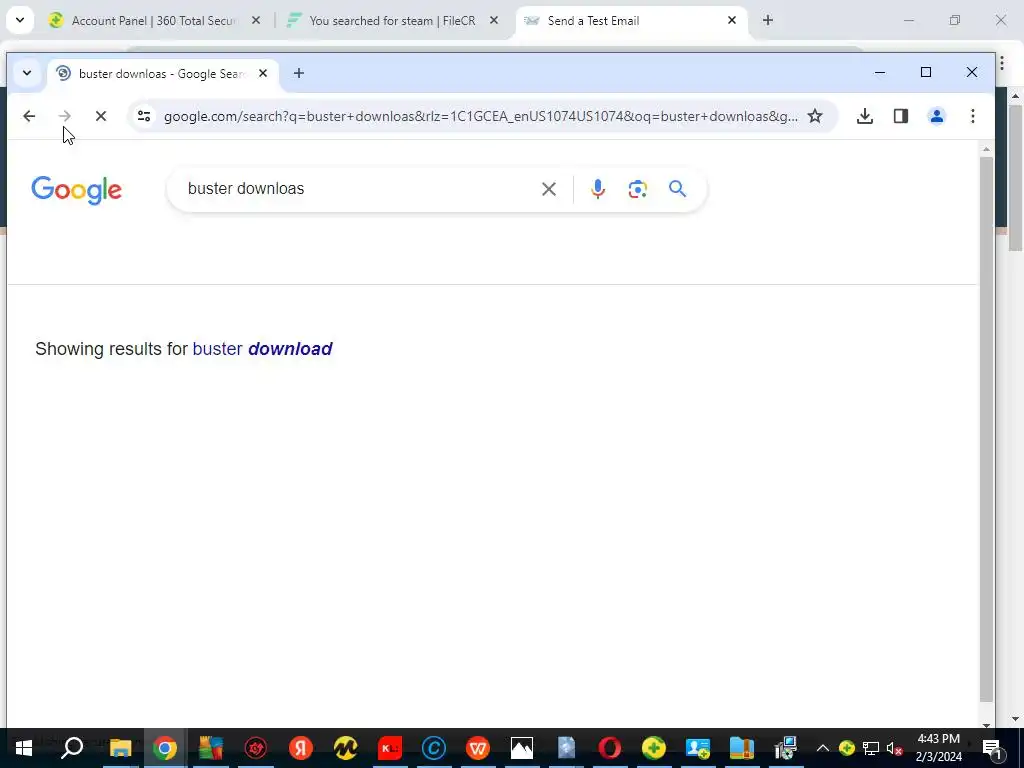The height and width of the screenshot is (768, 1024).
Task: Expand tab search in the front window
Action: pos(27,73)
